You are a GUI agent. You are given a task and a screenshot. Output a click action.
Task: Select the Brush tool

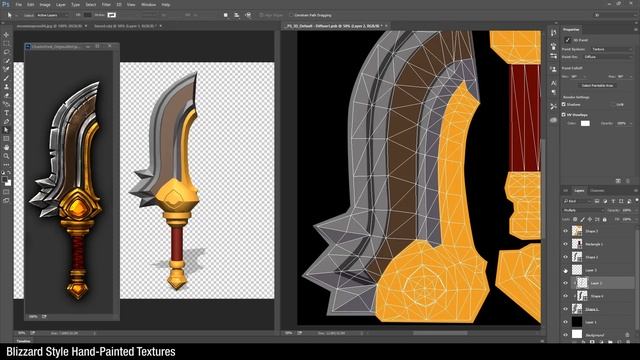(x=6, y=78)
